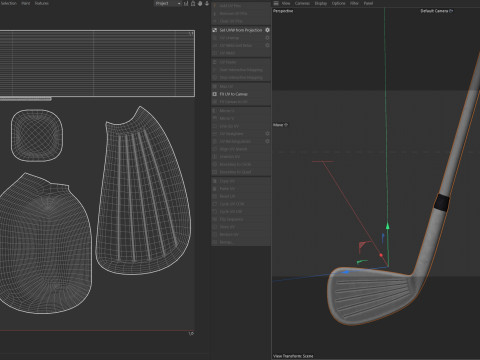
Task: Click the Fit UV to Canvas icon
Action: tap(215, 94)
